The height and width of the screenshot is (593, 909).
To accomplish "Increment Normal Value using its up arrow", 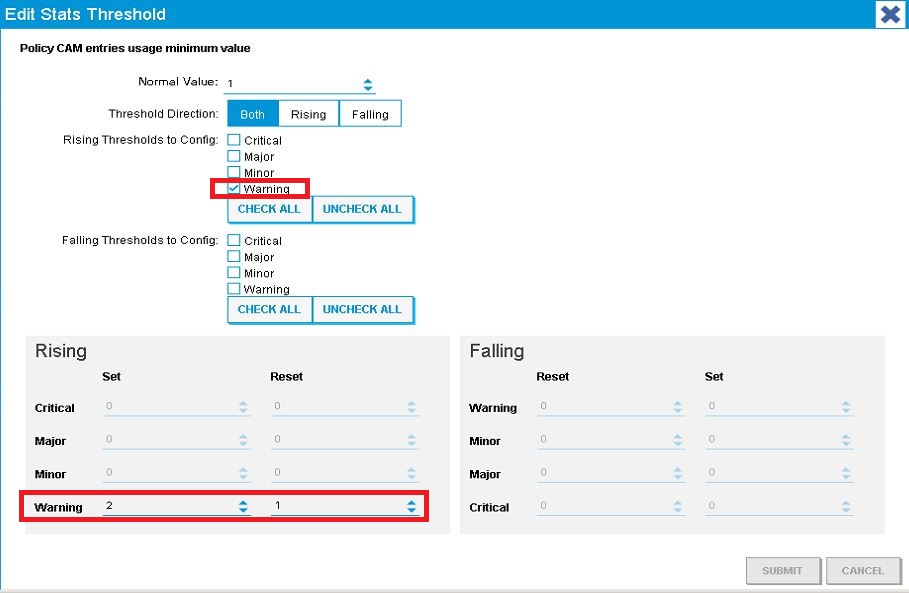I will point(367,80).
